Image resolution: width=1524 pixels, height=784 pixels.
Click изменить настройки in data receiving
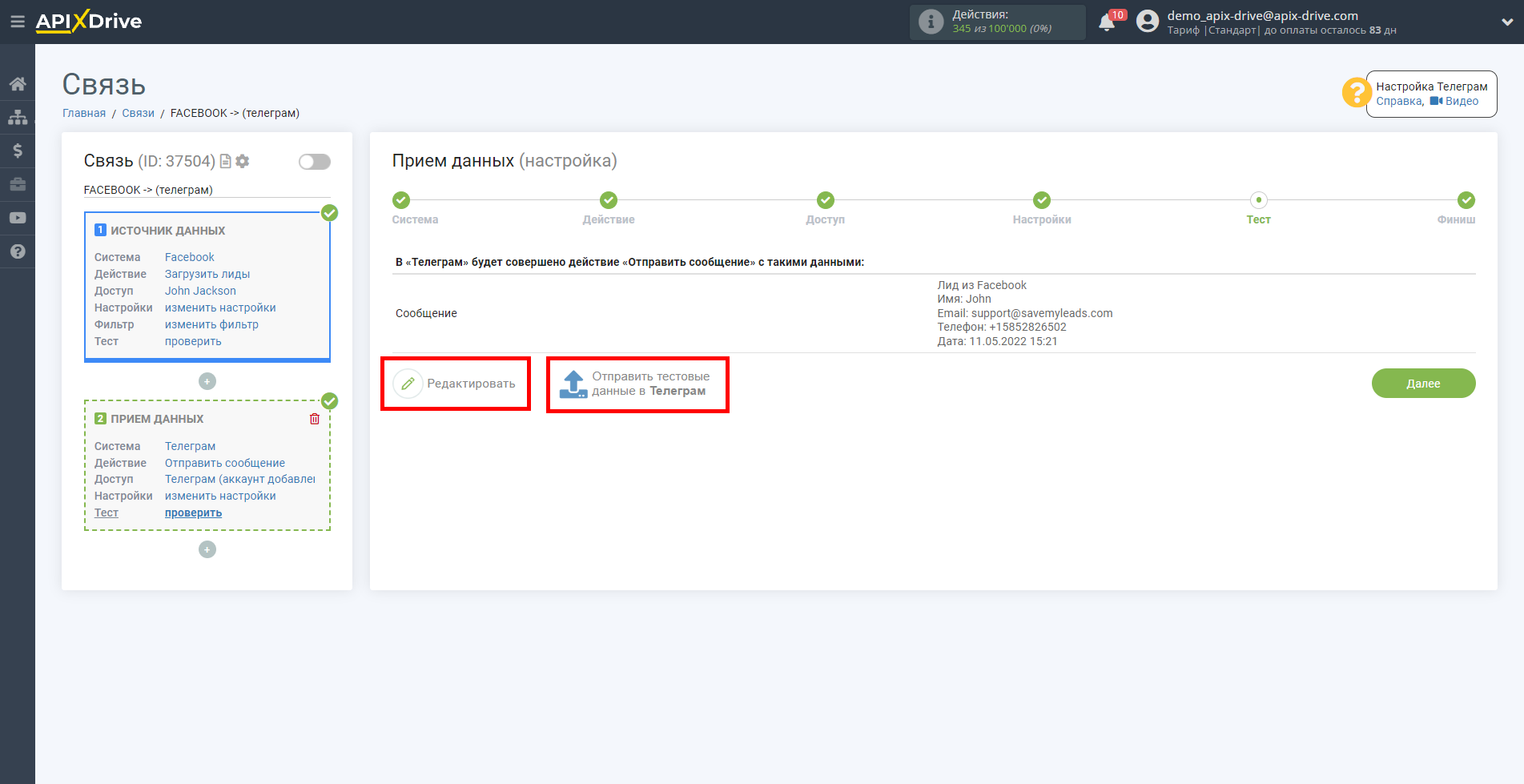[220, 496]
